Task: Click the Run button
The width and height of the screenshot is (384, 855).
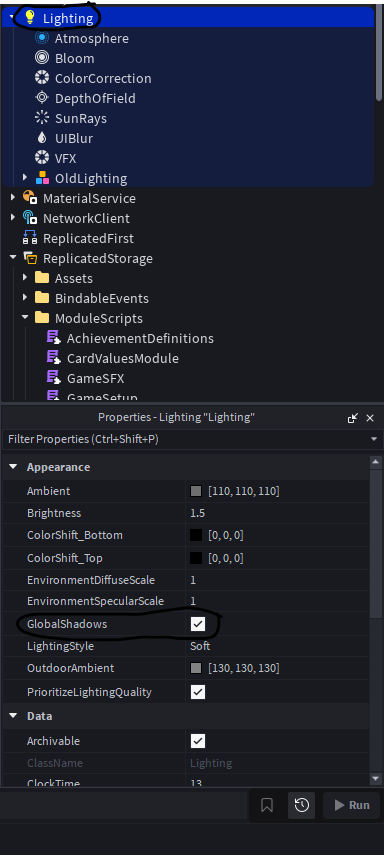Action: pyautogui.click(x=352, y=805)
